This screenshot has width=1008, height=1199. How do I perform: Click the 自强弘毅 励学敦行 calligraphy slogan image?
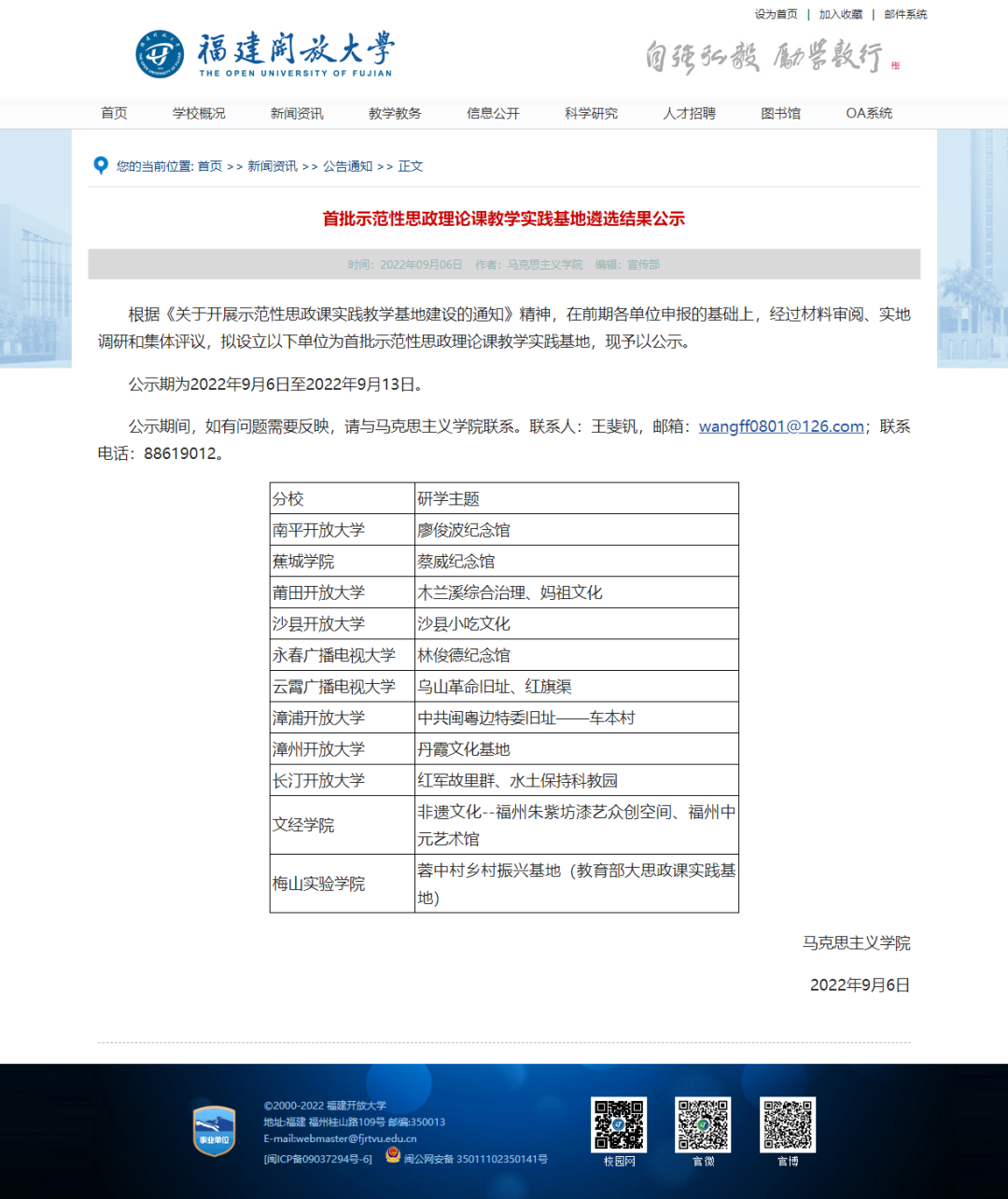click(772, 57)
